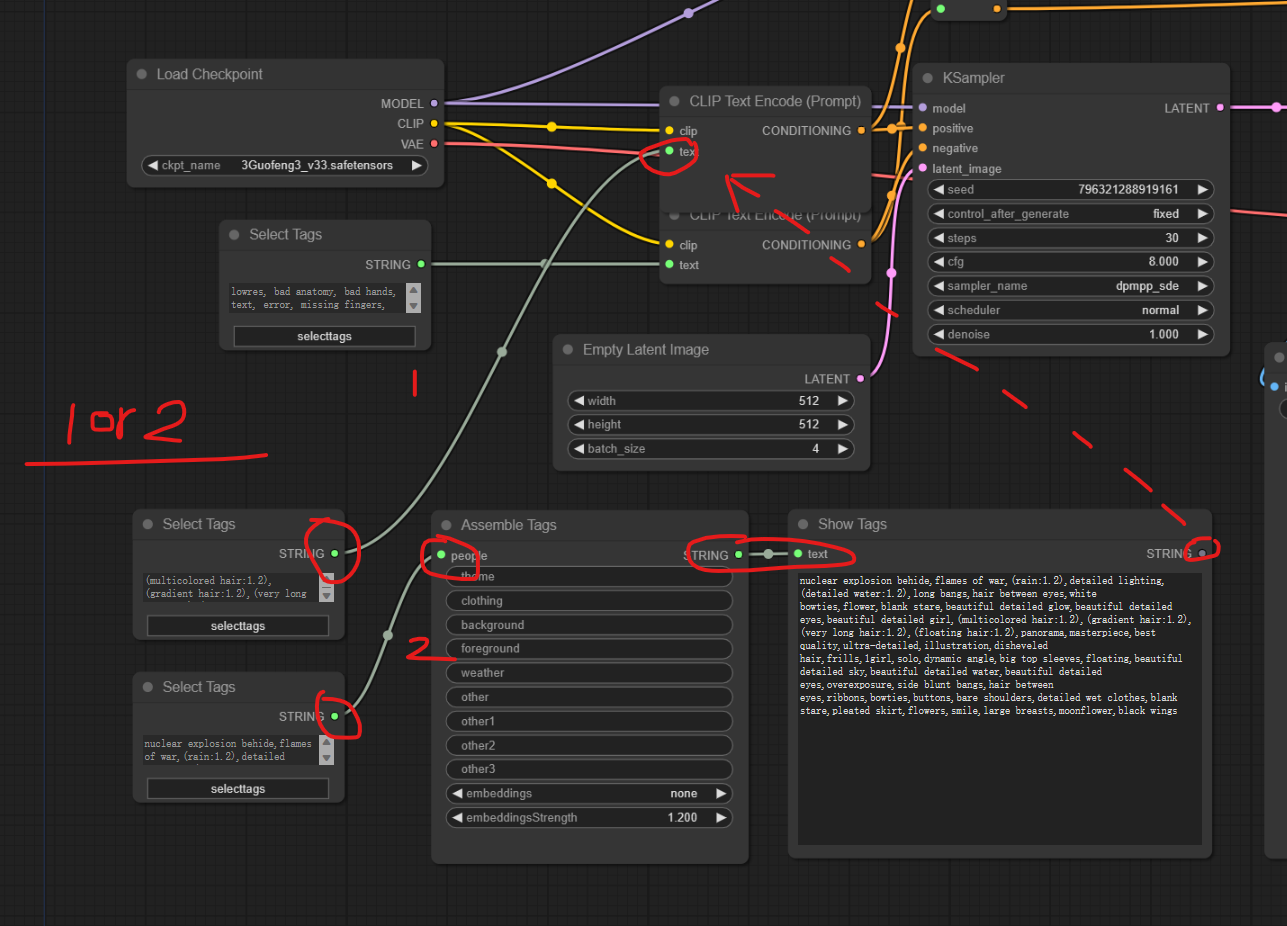Decrease embeddingsStrength with its left arrow

pyautogui.click(x=457, y=817)
